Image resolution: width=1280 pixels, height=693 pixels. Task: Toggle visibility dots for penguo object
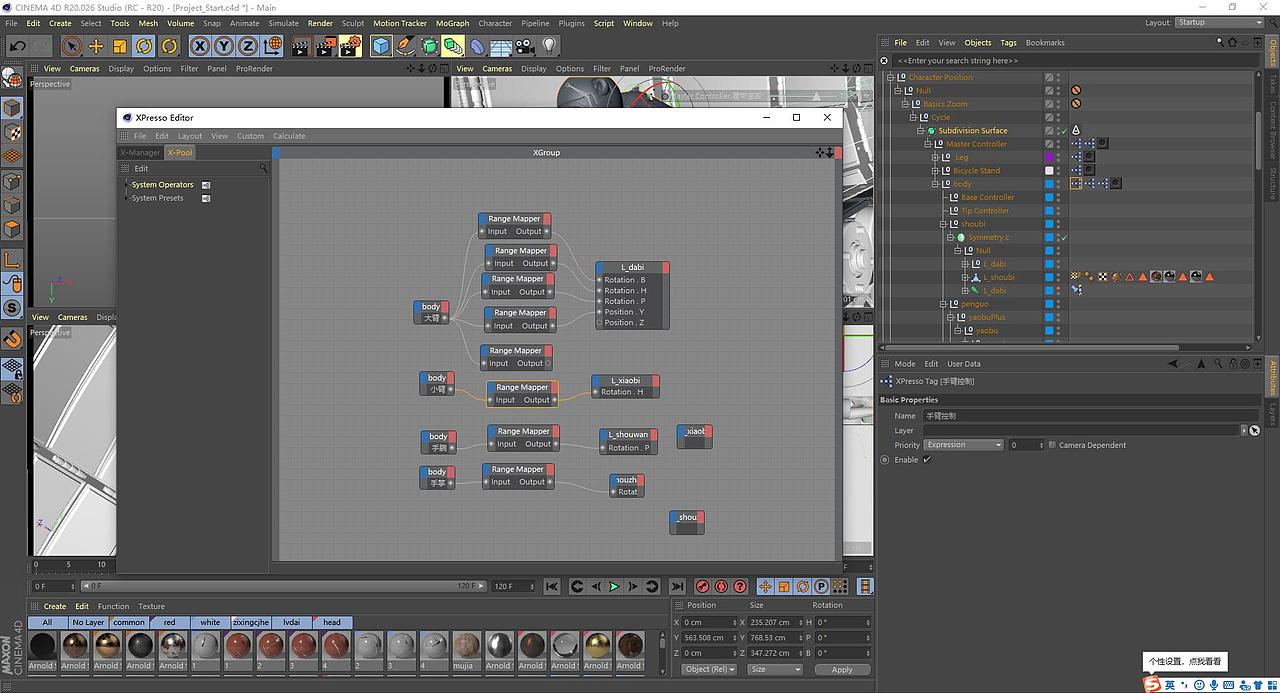click(1059, 304)
